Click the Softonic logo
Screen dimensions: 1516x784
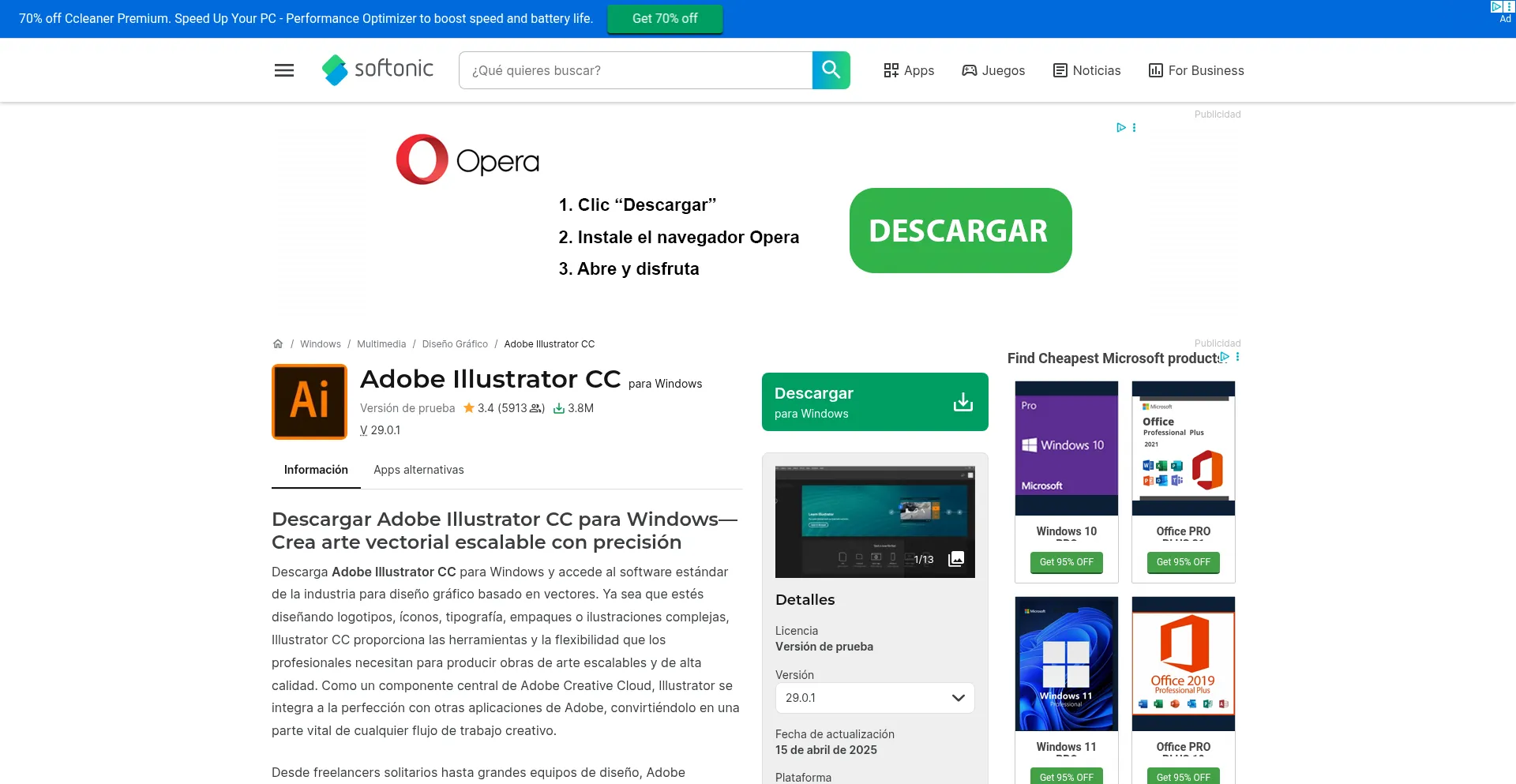[377, 70]
